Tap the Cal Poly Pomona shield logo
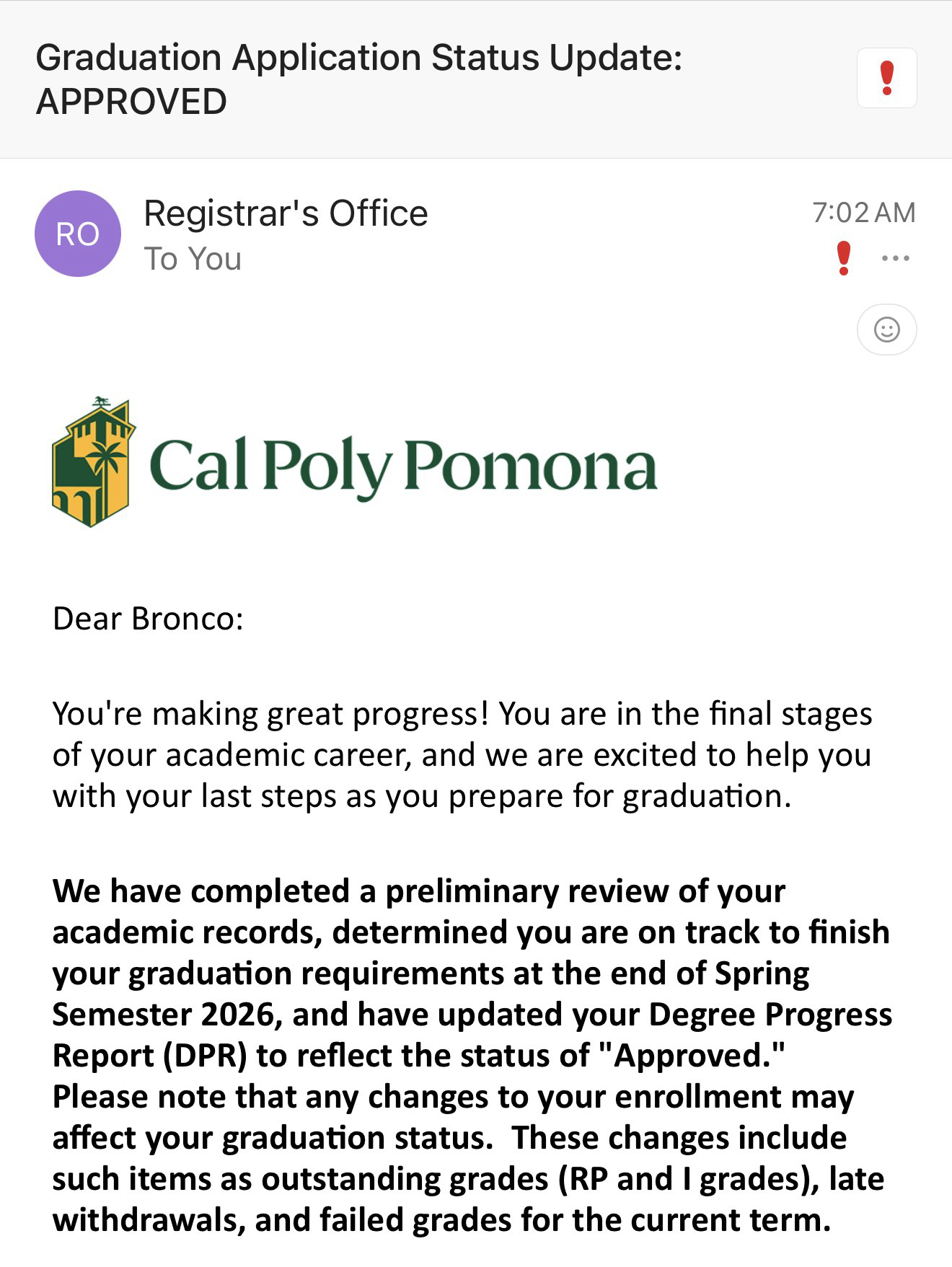The width and height of the screenshot is (952, 1267). (x=93, y=462)
